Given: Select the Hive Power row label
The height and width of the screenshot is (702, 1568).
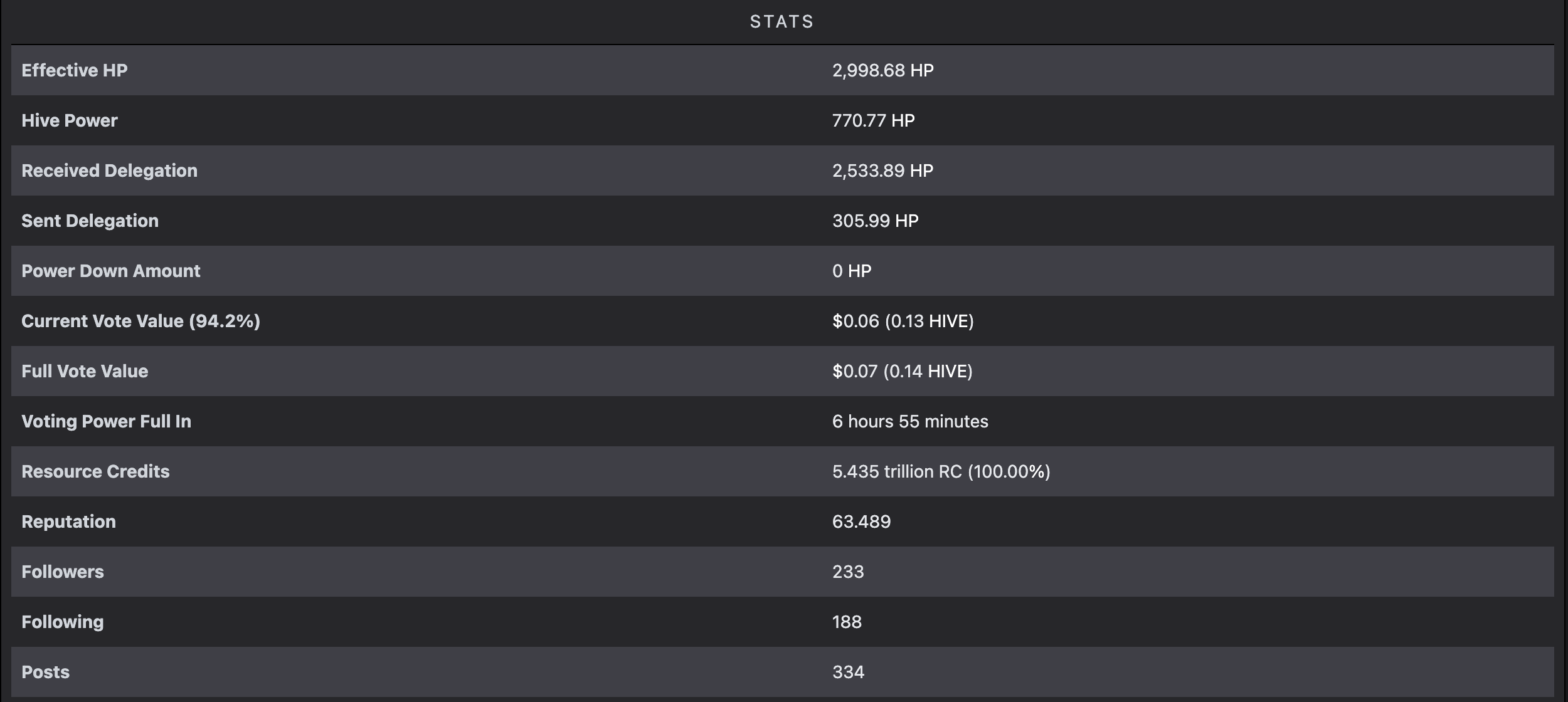Looking at the screenshot, I should 70,120.
